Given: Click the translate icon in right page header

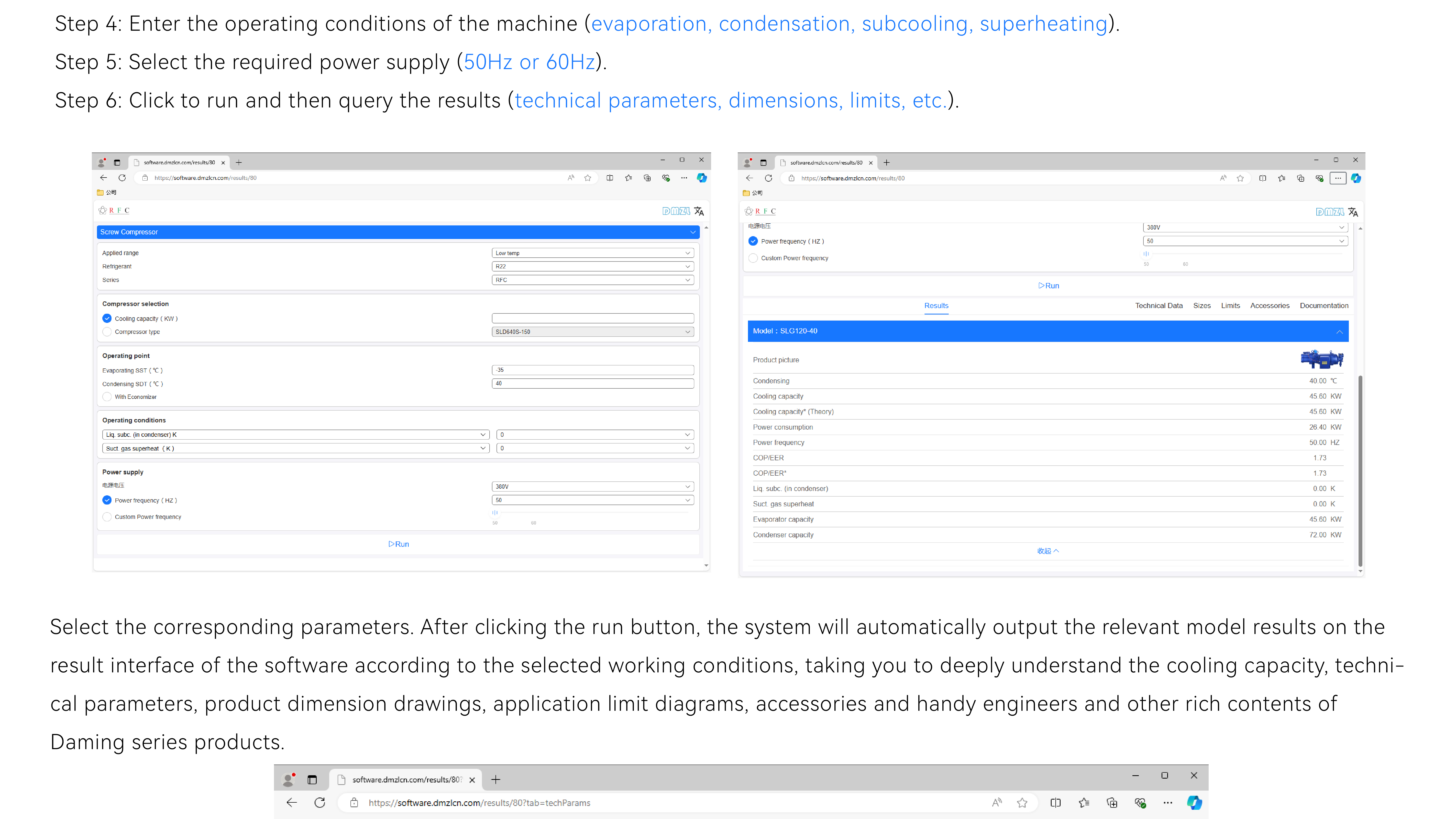Looking at the screenshot, I should tap(1353, 212).
